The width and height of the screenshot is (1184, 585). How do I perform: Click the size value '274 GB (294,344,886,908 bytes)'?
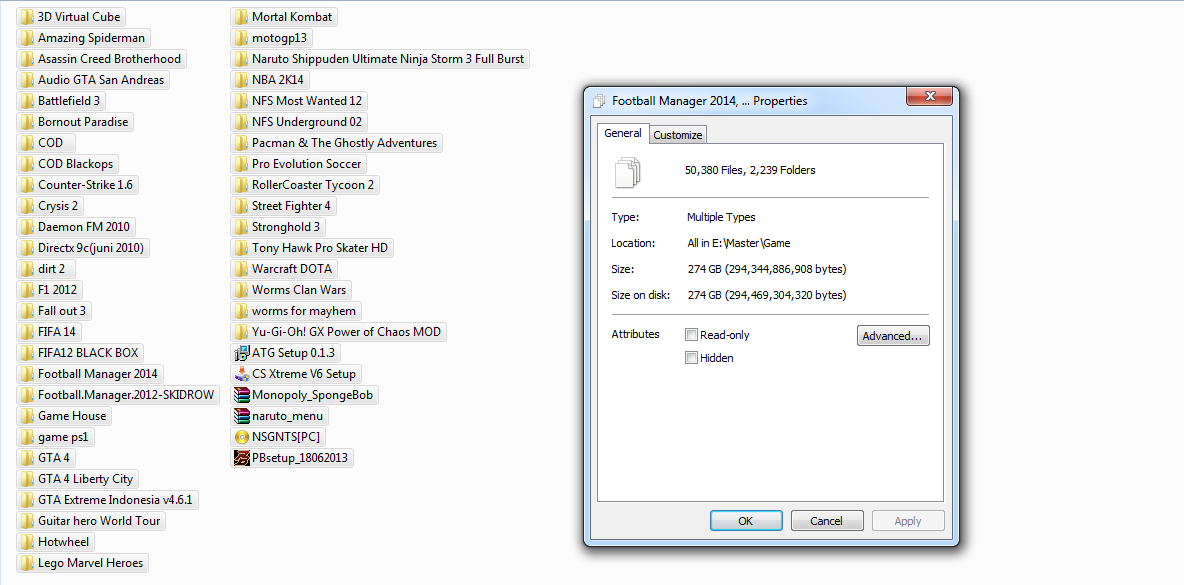click(x=766, y=269)
